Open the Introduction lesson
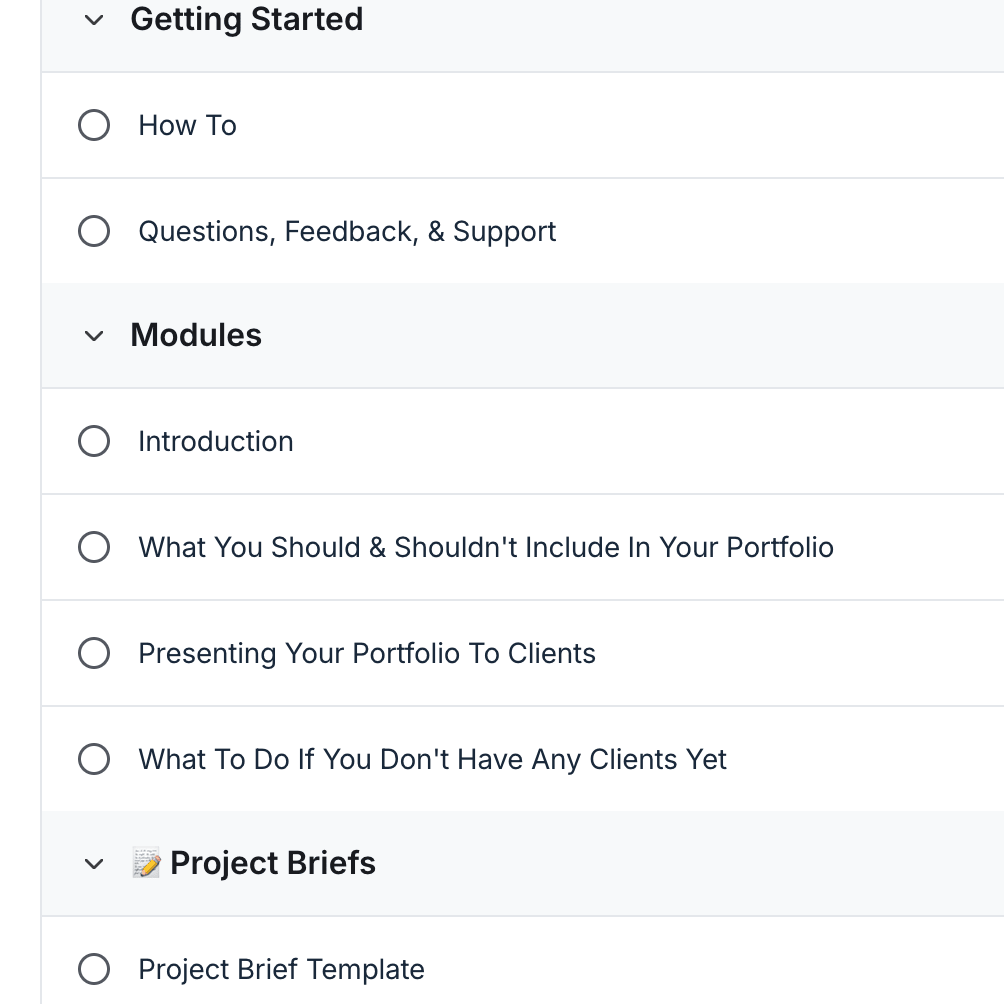1004x1004 pixels. coord(216,441)
